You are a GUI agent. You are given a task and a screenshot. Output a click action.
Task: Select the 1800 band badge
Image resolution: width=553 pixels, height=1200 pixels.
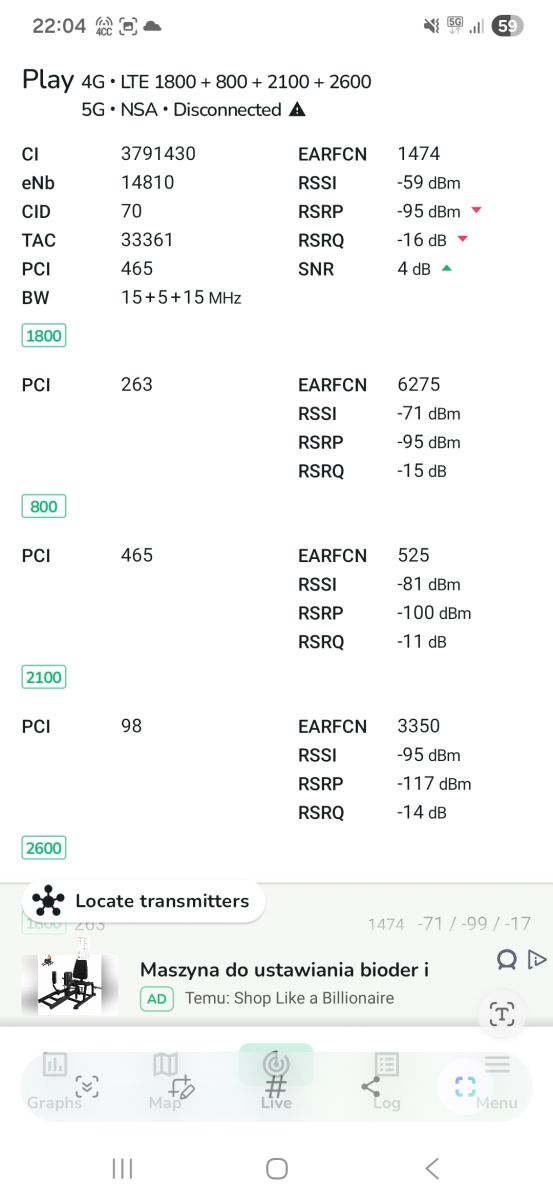(44, 336)
